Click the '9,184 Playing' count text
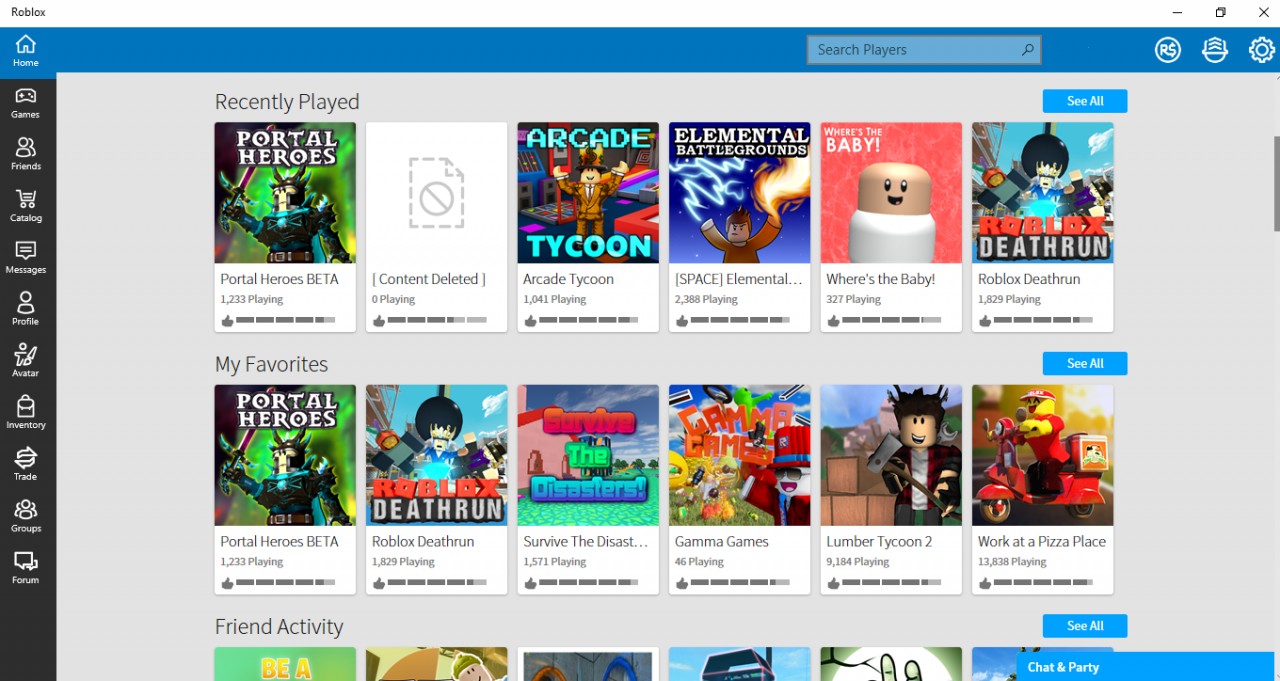1280x681 pixels. tap(857, 562)
